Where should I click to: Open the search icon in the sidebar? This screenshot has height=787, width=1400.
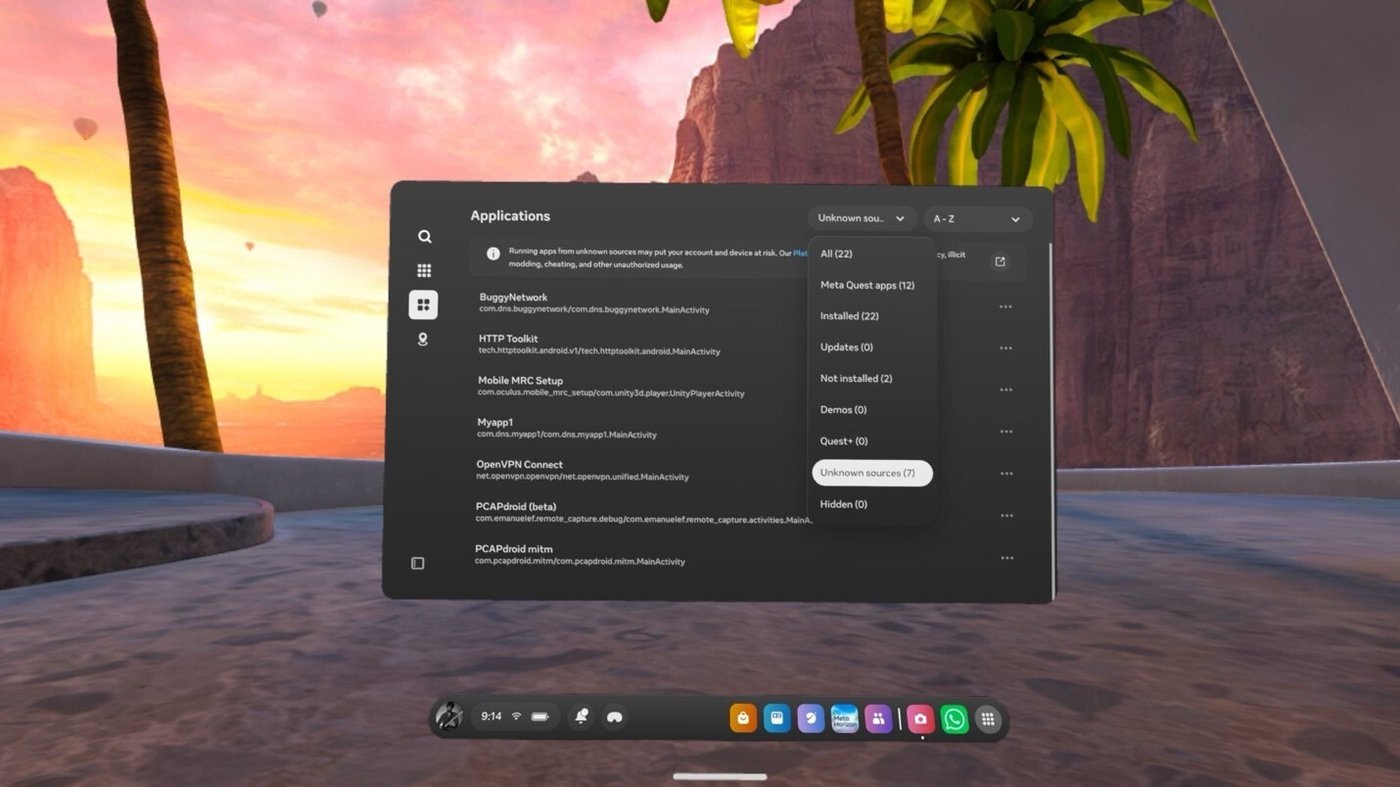[424, 237]
